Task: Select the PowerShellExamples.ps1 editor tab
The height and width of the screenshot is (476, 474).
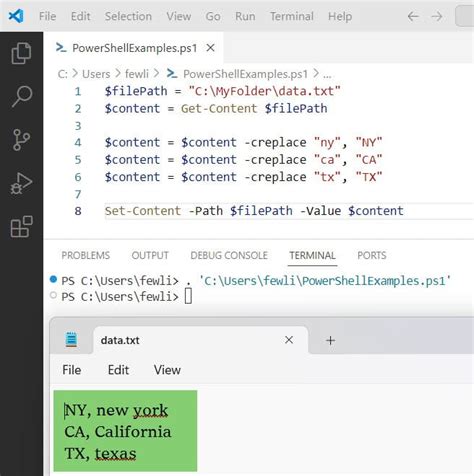Action: (x=133, y=48)
